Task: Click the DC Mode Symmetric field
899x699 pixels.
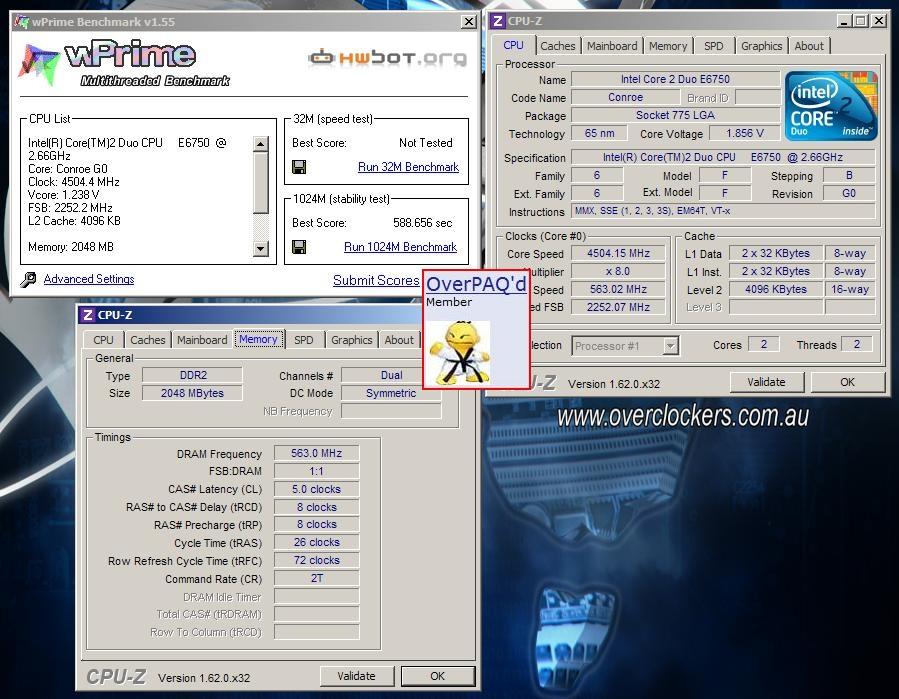Action: click(x=392, y=393)
